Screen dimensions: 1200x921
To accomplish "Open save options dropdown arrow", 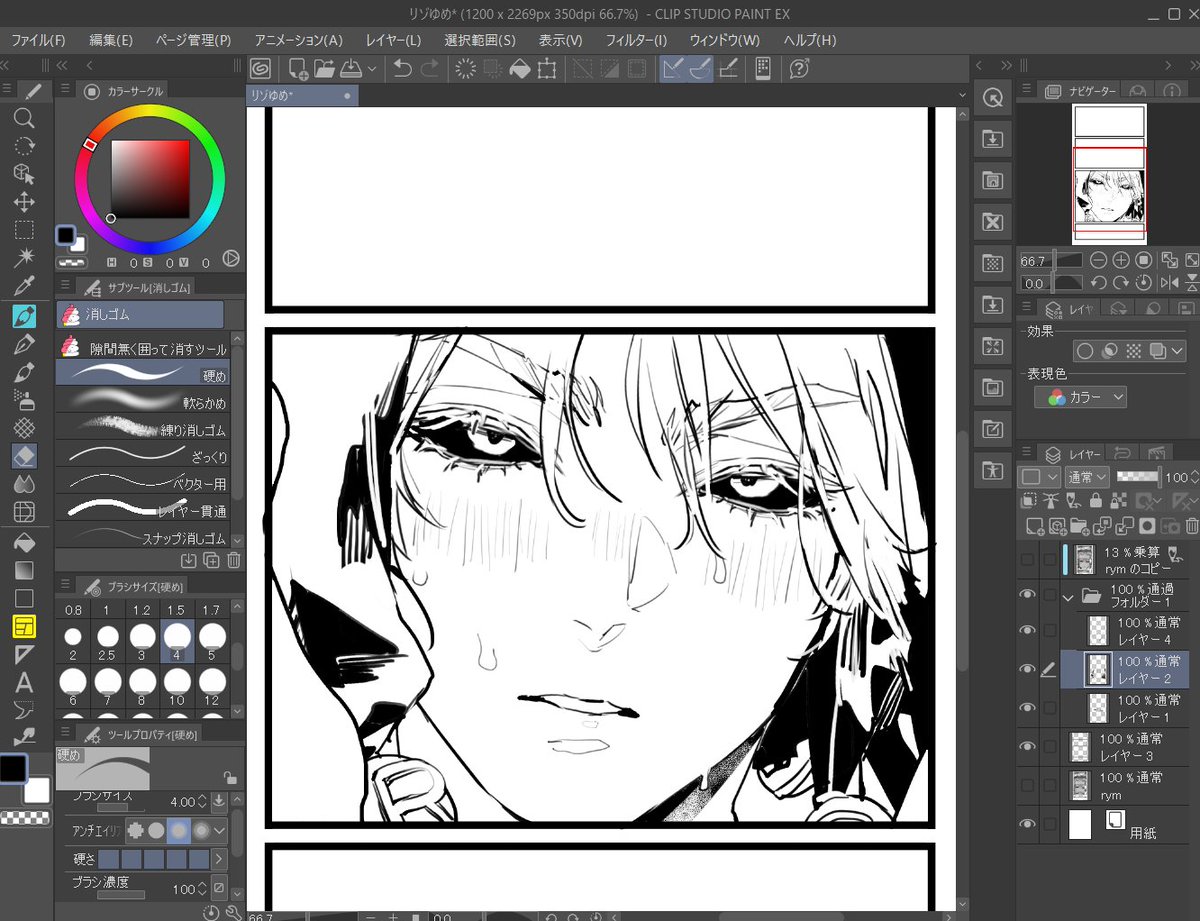I will (x=372, y=68).
